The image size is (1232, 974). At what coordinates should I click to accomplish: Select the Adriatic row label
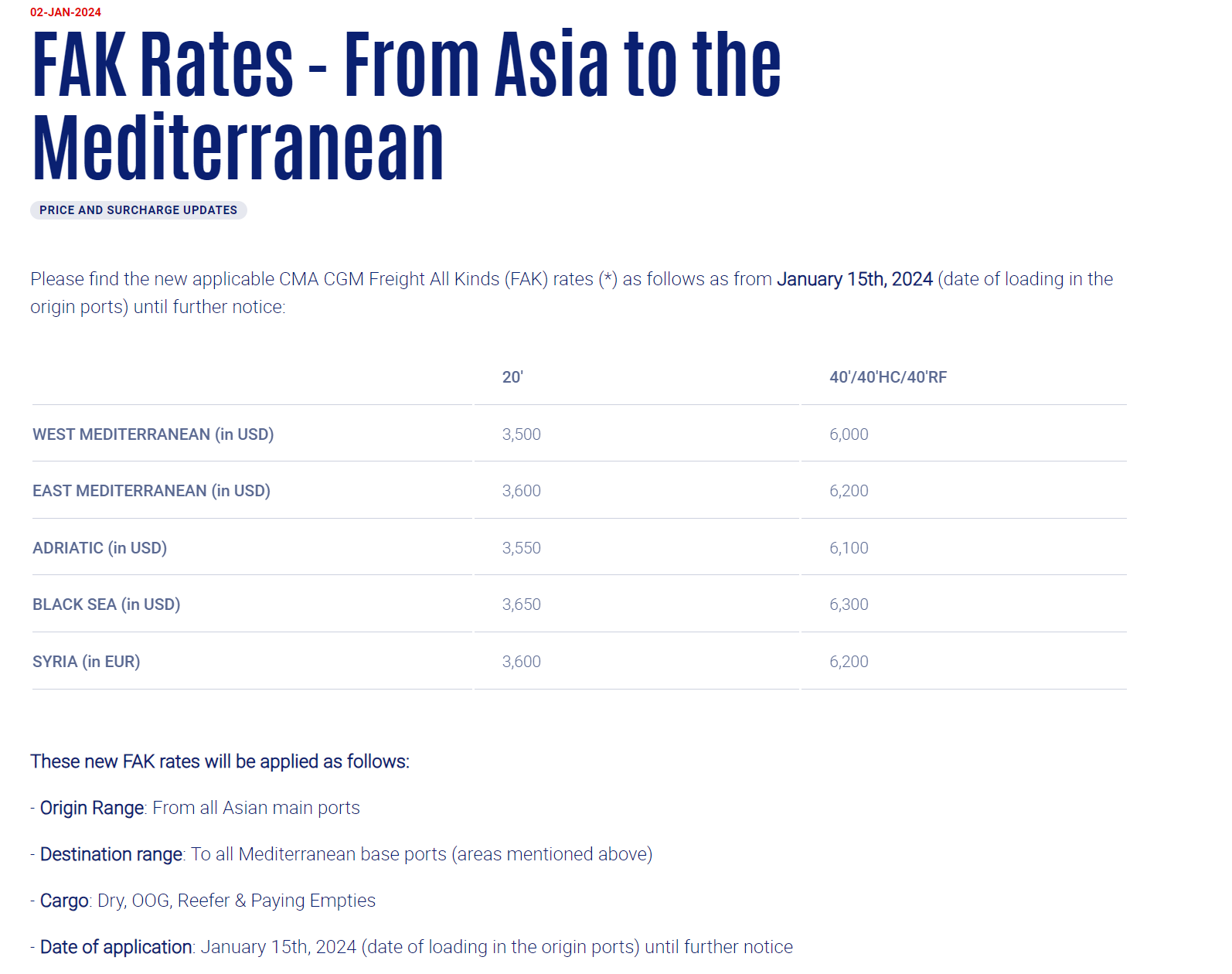coord(100,548)
